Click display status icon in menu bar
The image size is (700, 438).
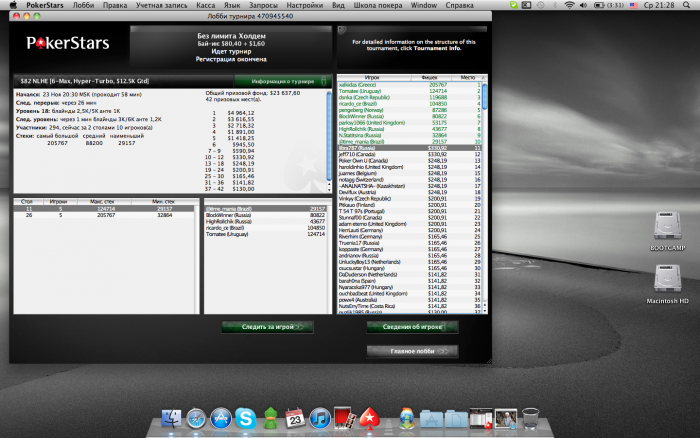(x=527, y=5)
